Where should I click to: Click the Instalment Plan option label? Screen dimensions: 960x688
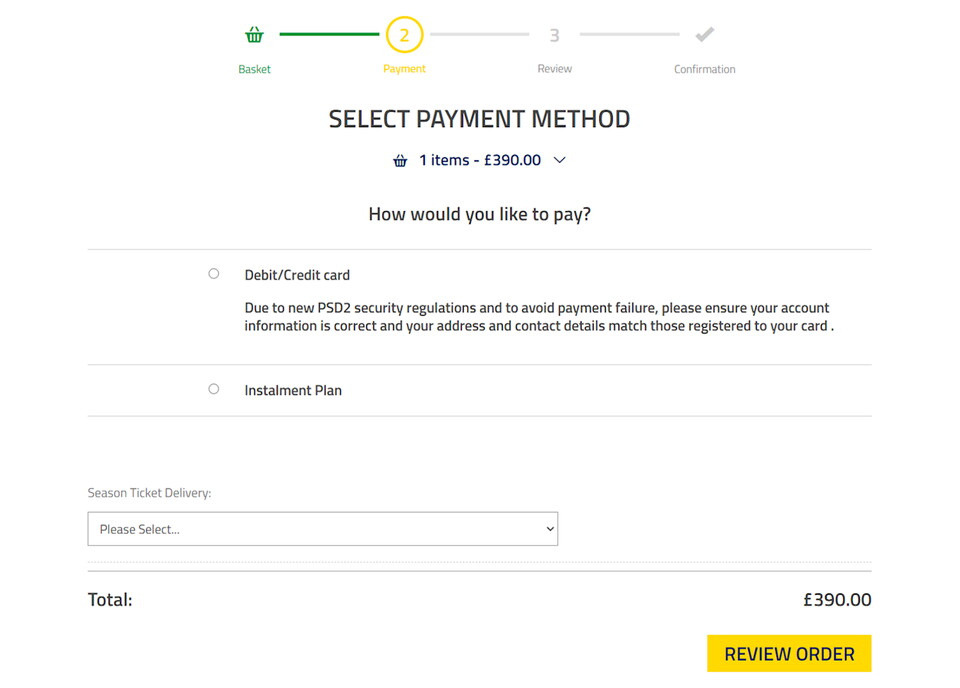[293, 391]
